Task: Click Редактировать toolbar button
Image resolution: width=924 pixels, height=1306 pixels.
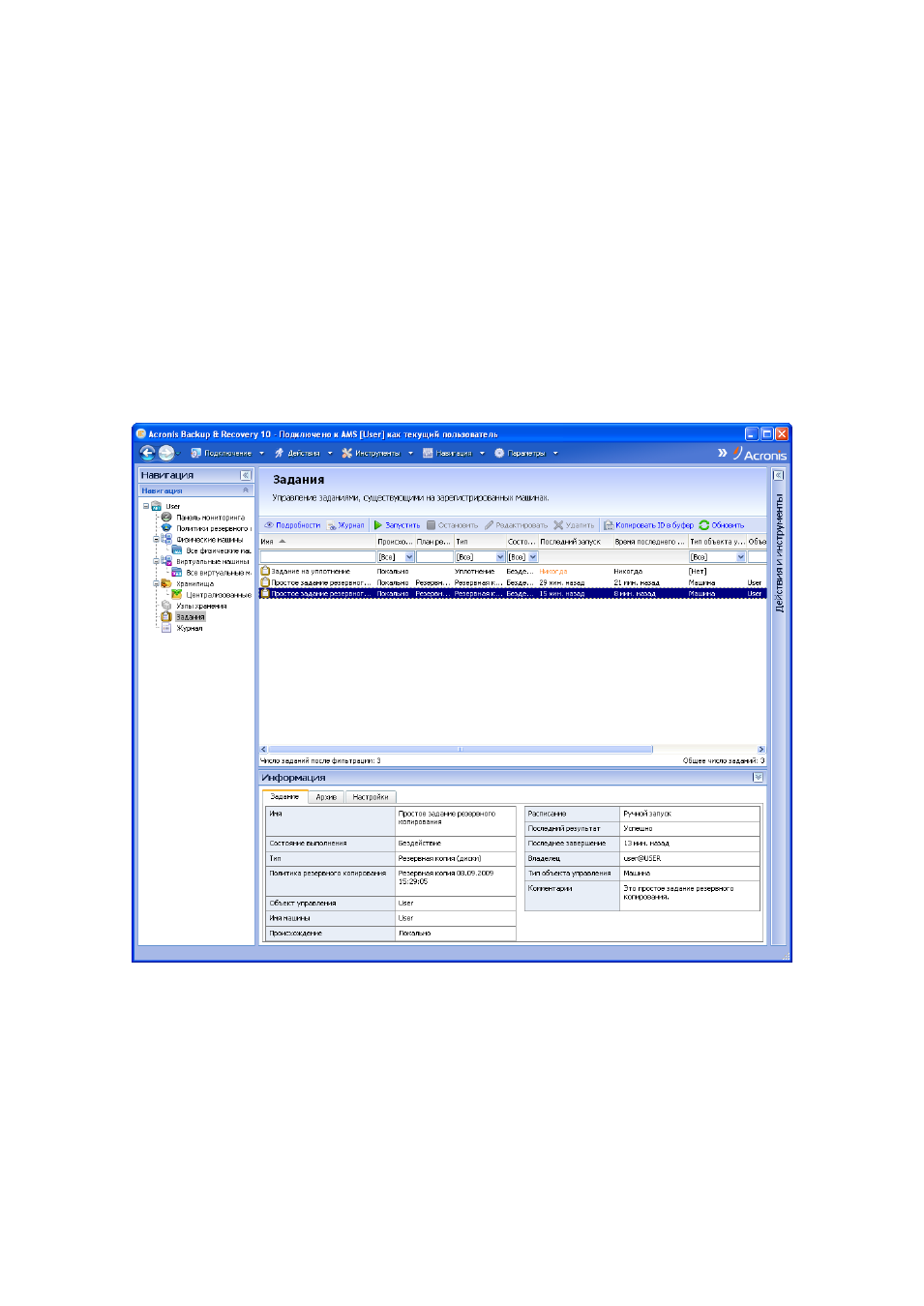Action: click(516, 525)
